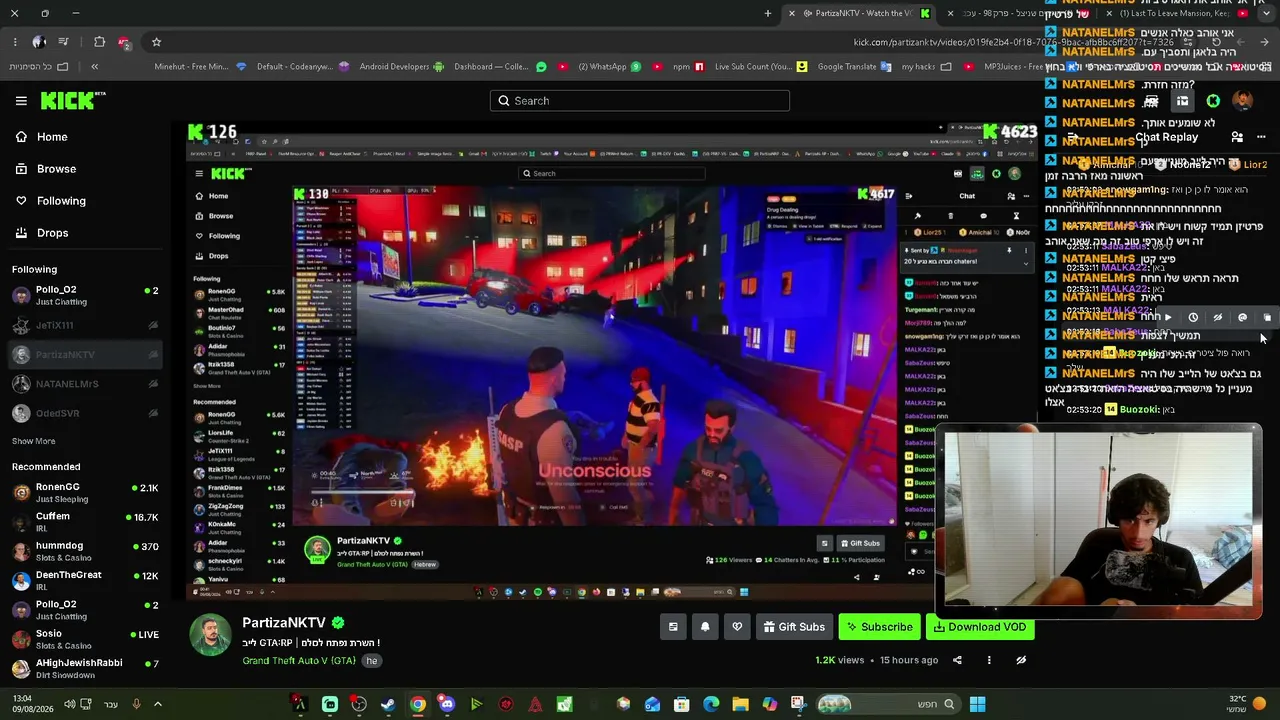Open the VOD more options menu
Image resolution: width=1280 pixels, height=720 pixels.
tap(989, 660)
